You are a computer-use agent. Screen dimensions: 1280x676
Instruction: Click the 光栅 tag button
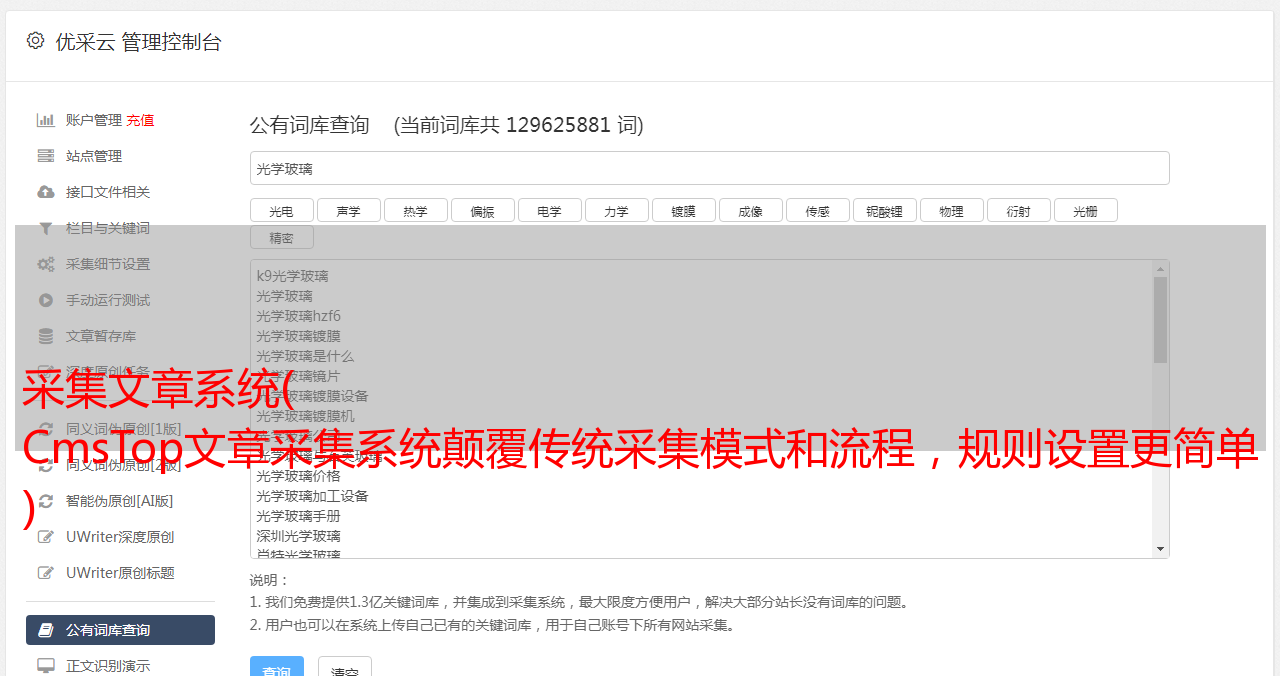click(x=1086, y=210)
